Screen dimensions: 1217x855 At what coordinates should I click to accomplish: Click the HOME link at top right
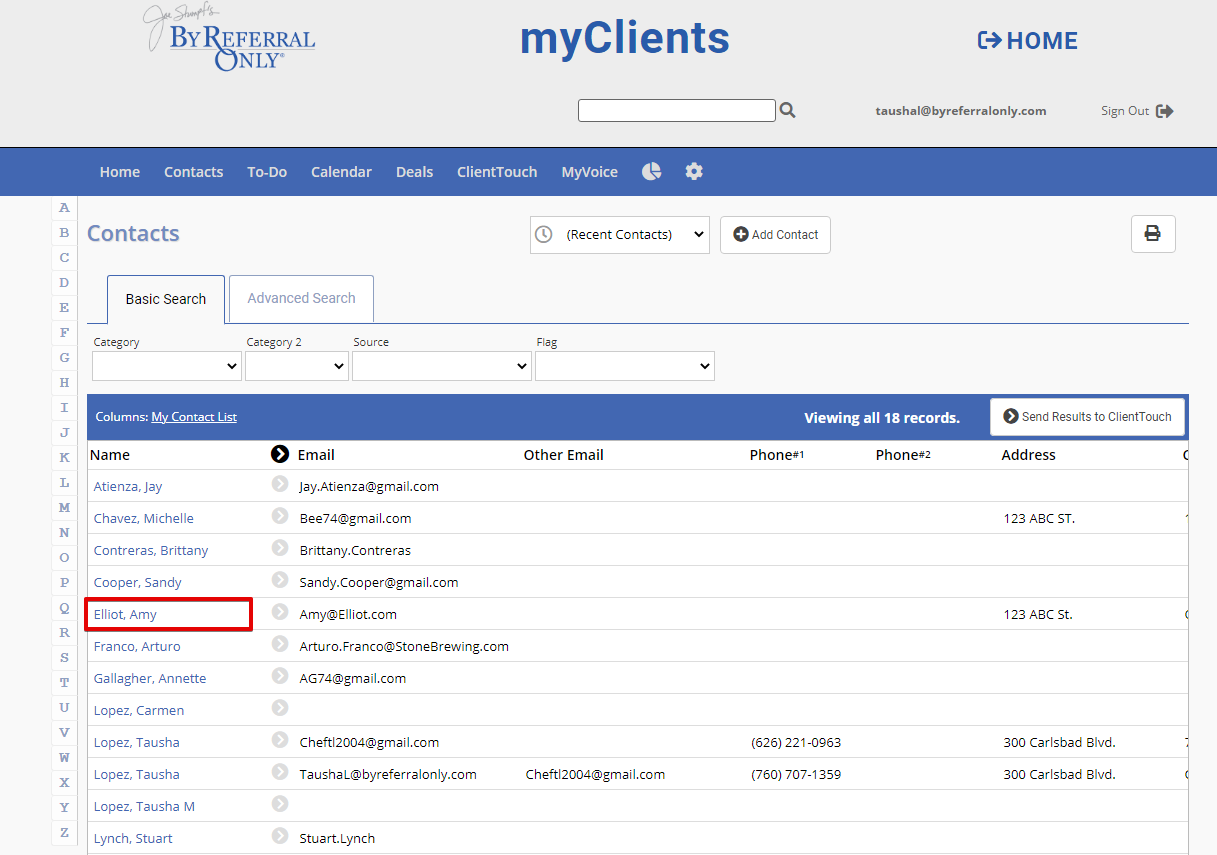point(1028,41)
